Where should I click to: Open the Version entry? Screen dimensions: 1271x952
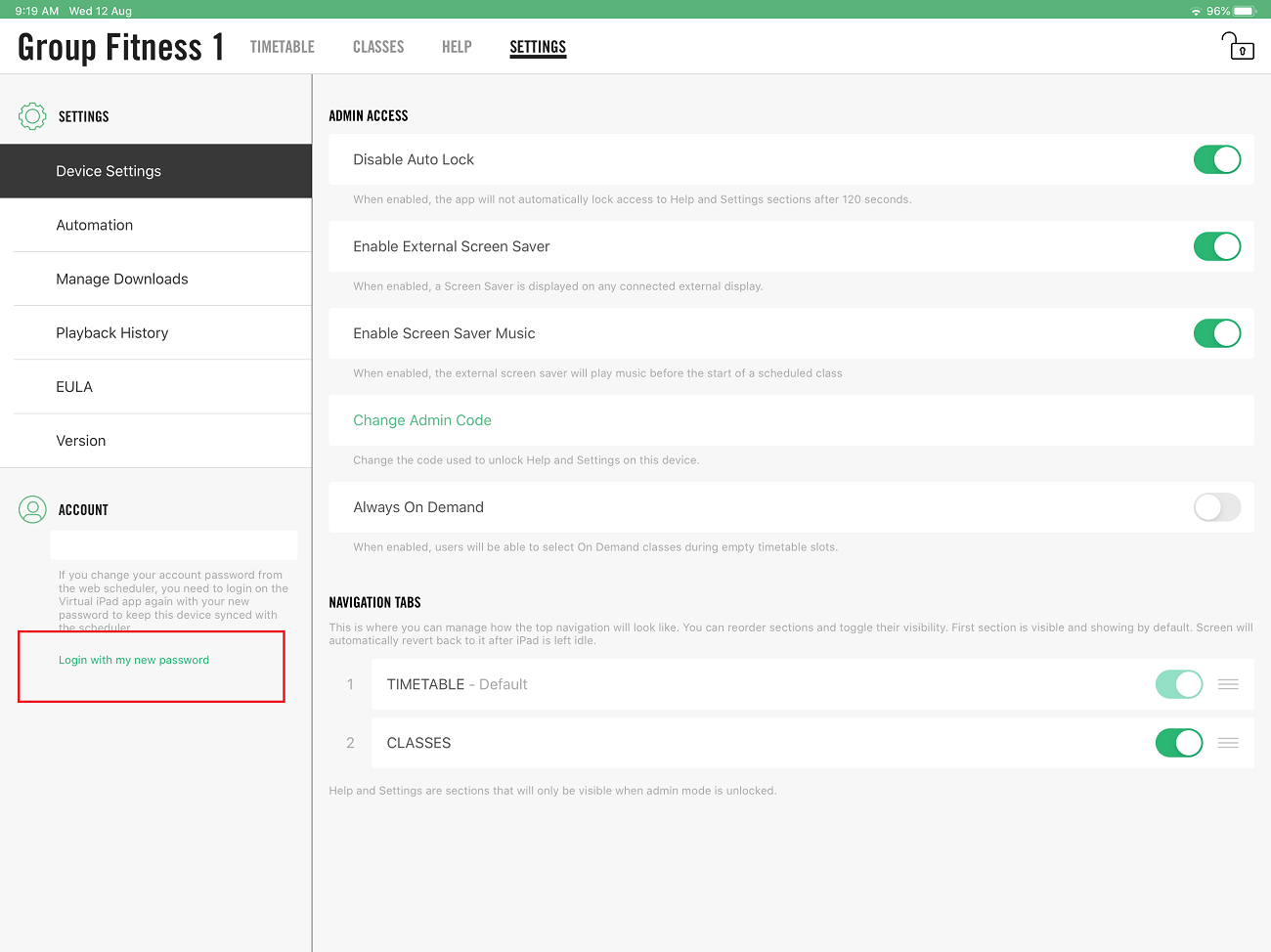(155, 441)
